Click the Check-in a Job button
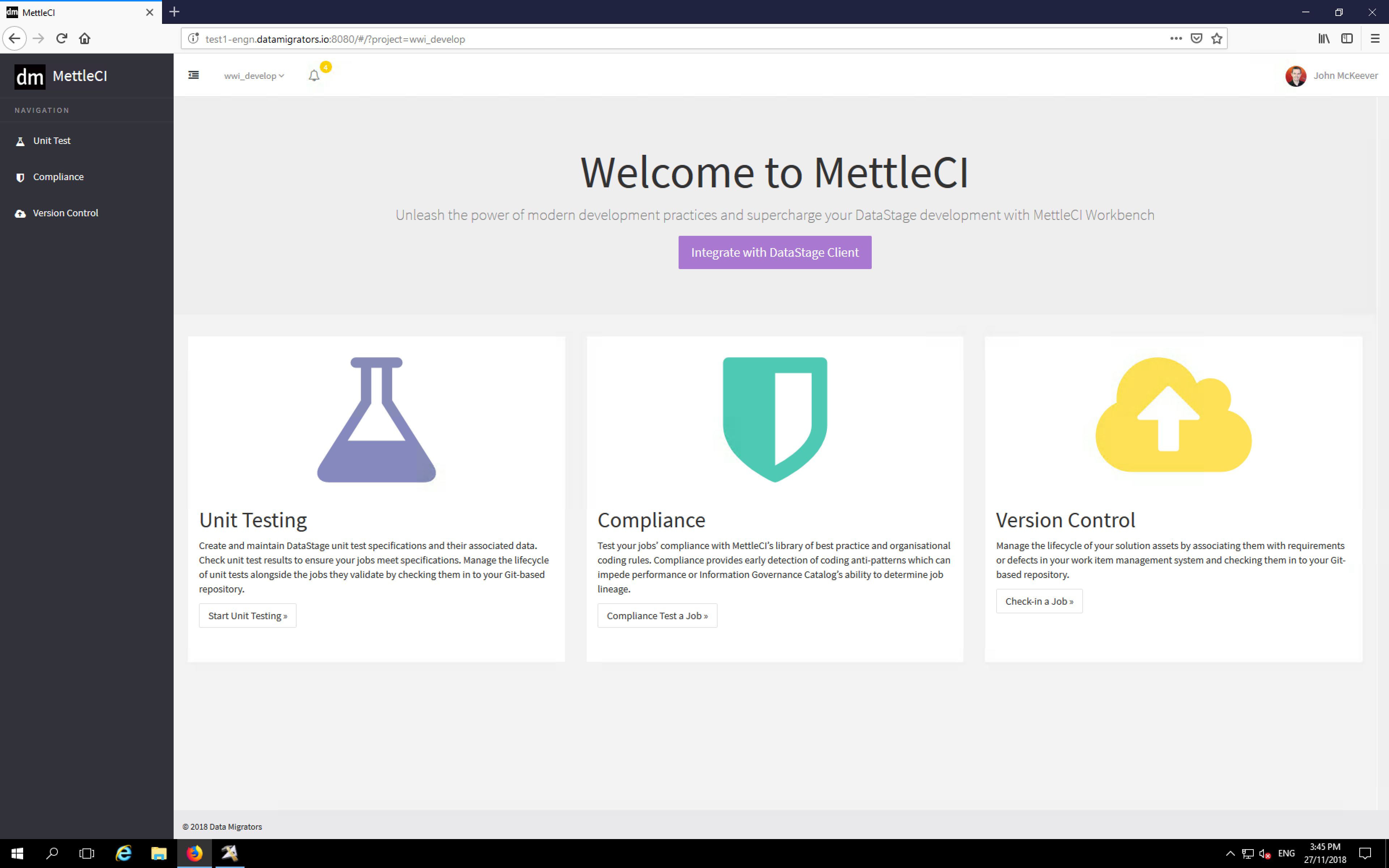Image resolution: width=1389 pixels, height=868 pixels. [1038, 601]
